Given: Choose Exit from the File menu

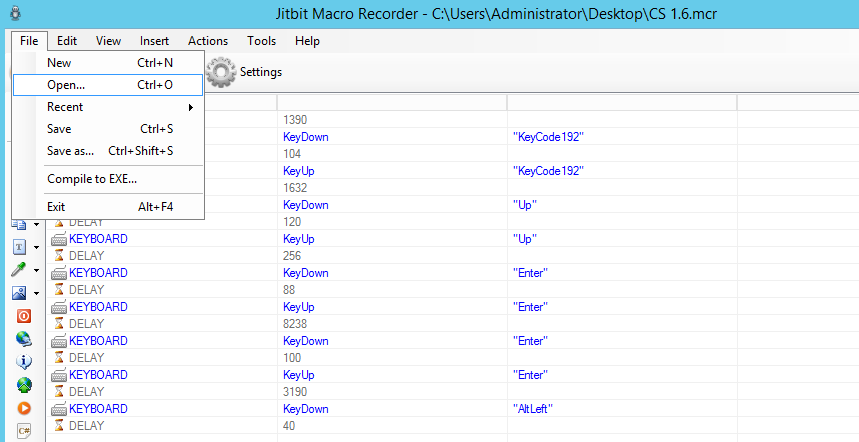Looking at the screenshot, I should coord(108,207).
